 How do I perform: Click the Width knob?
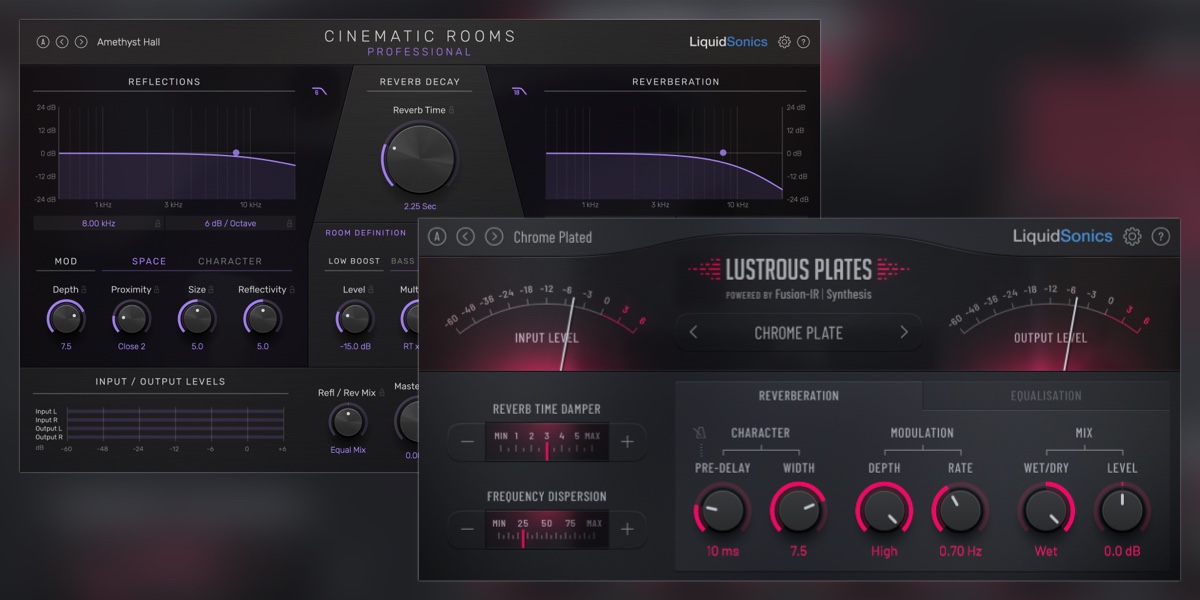pyautogui.click(x=798, y=511)
